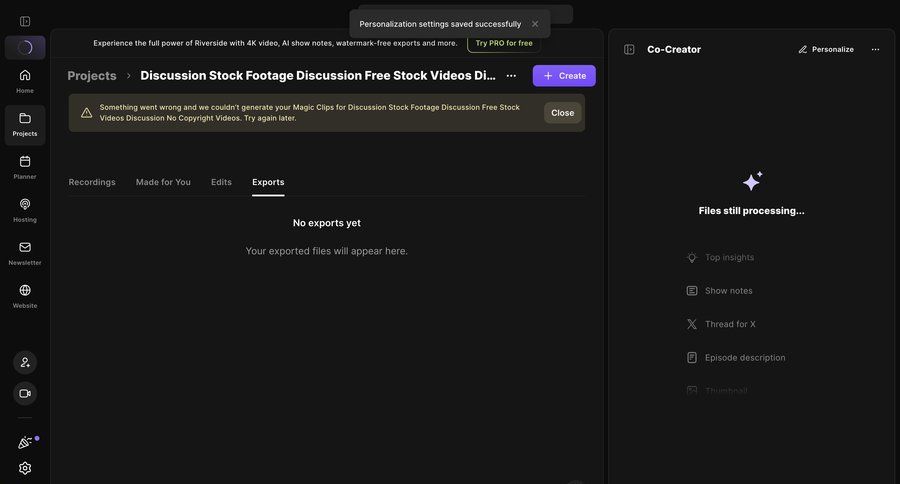The width and height of the screenshot is (900, 484).
Task: Switch to the Edits tab
Action: click(x=221, y=182)
